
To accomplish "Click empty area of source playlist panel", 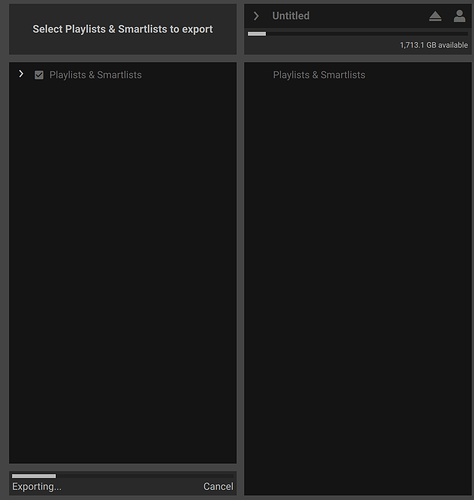I will point(123,267).
